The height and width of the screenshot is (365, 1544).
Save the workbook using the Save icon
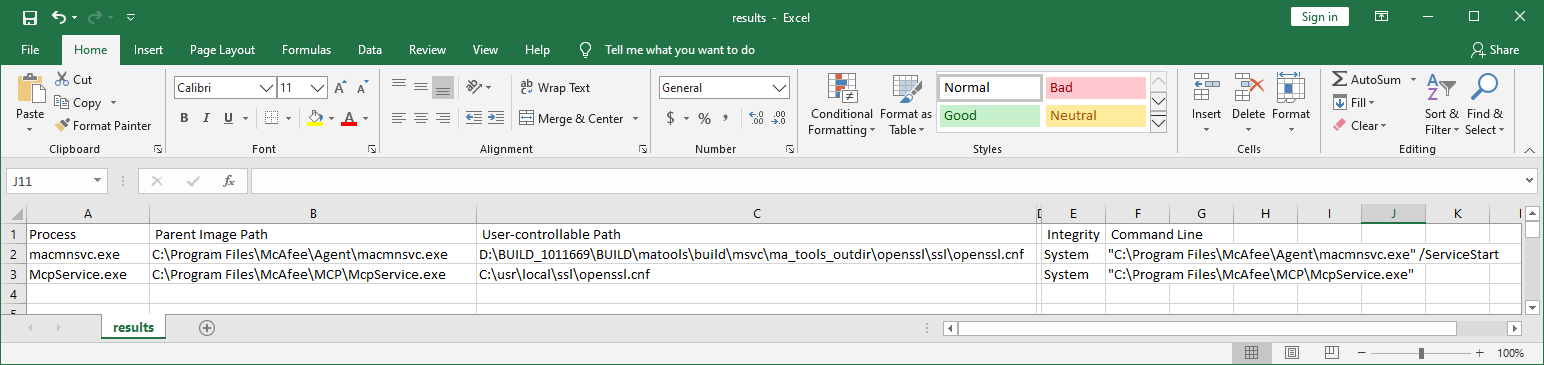click(x=29, y=17)
